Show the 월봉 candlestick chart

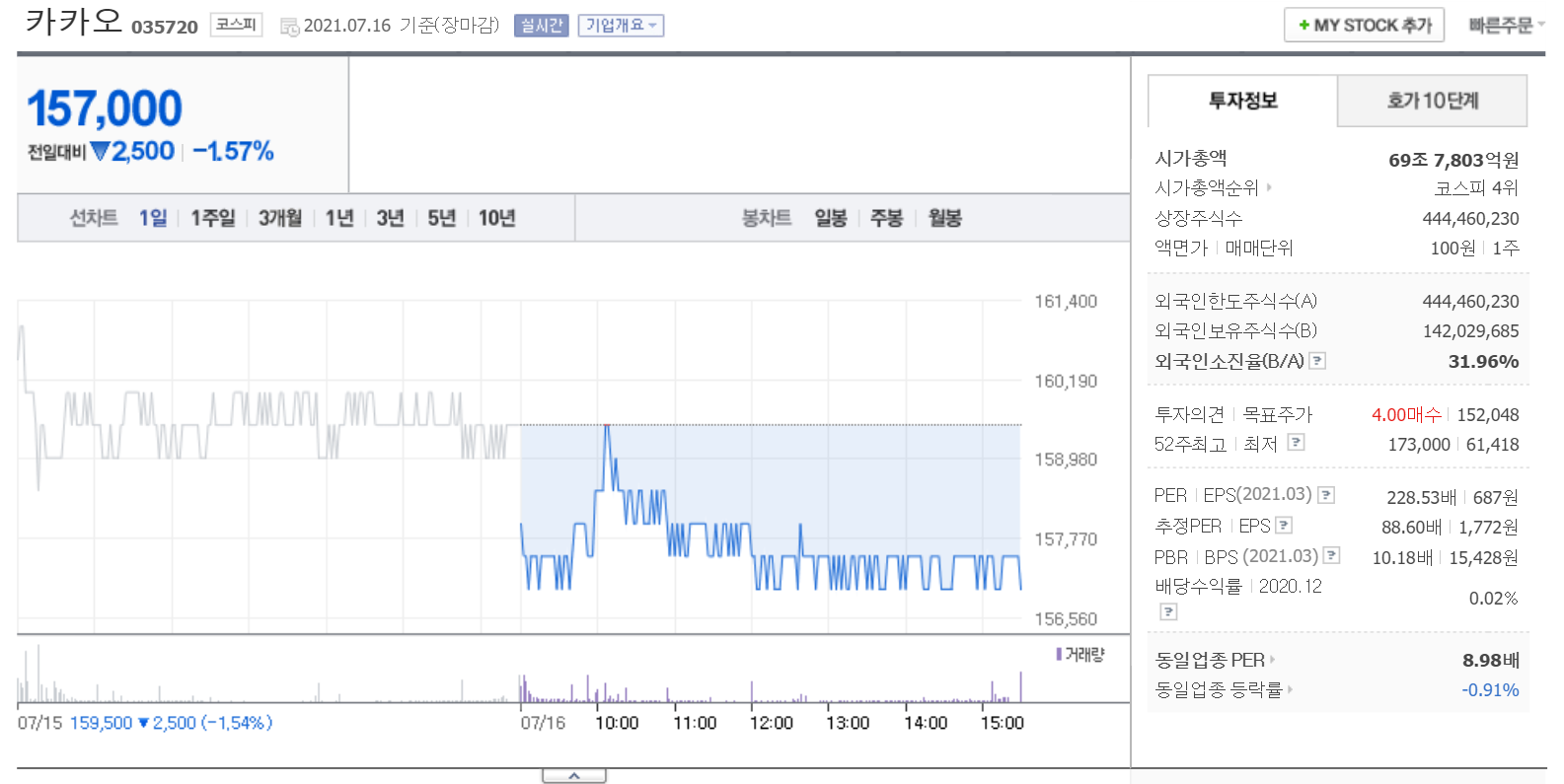(945, 218)
